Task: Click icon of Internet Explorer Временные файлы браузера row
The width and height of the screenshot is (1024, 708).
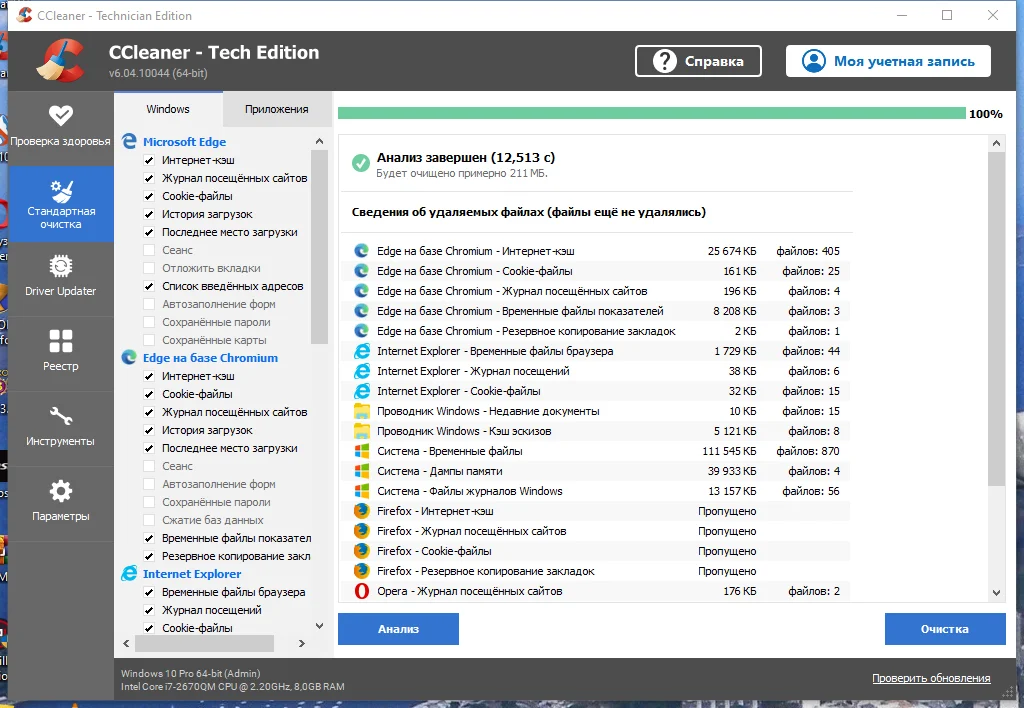Action: point(361,351)
